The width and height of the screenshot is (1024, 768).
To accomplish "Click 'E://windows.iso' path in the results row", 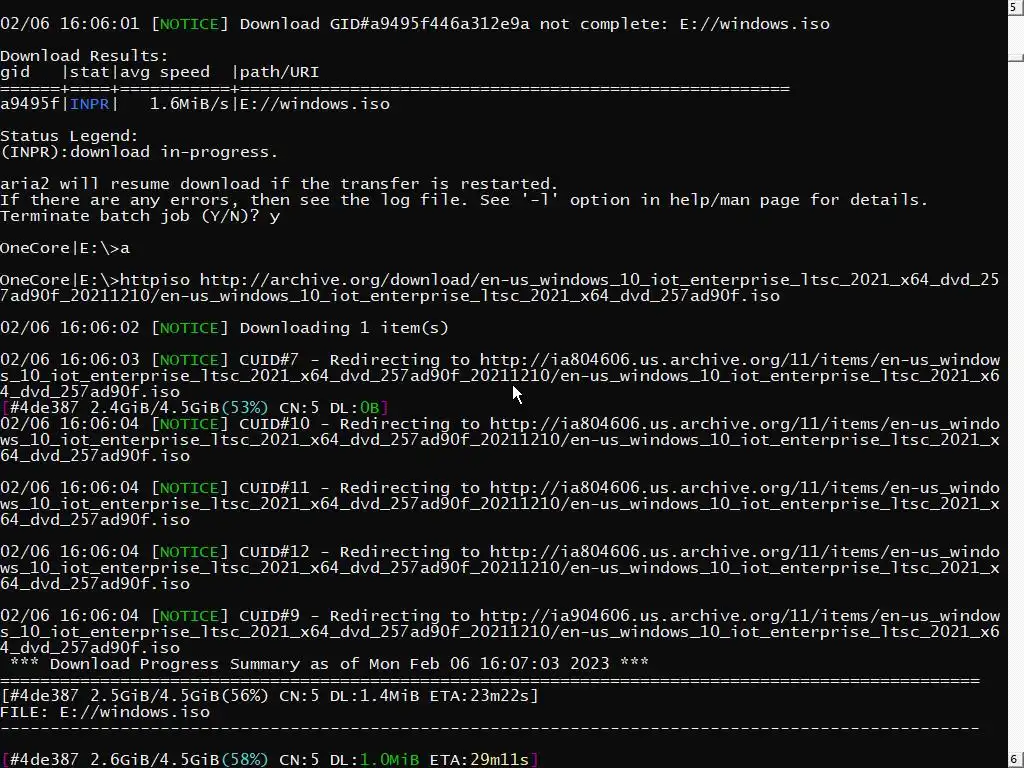I will (315, 104).
